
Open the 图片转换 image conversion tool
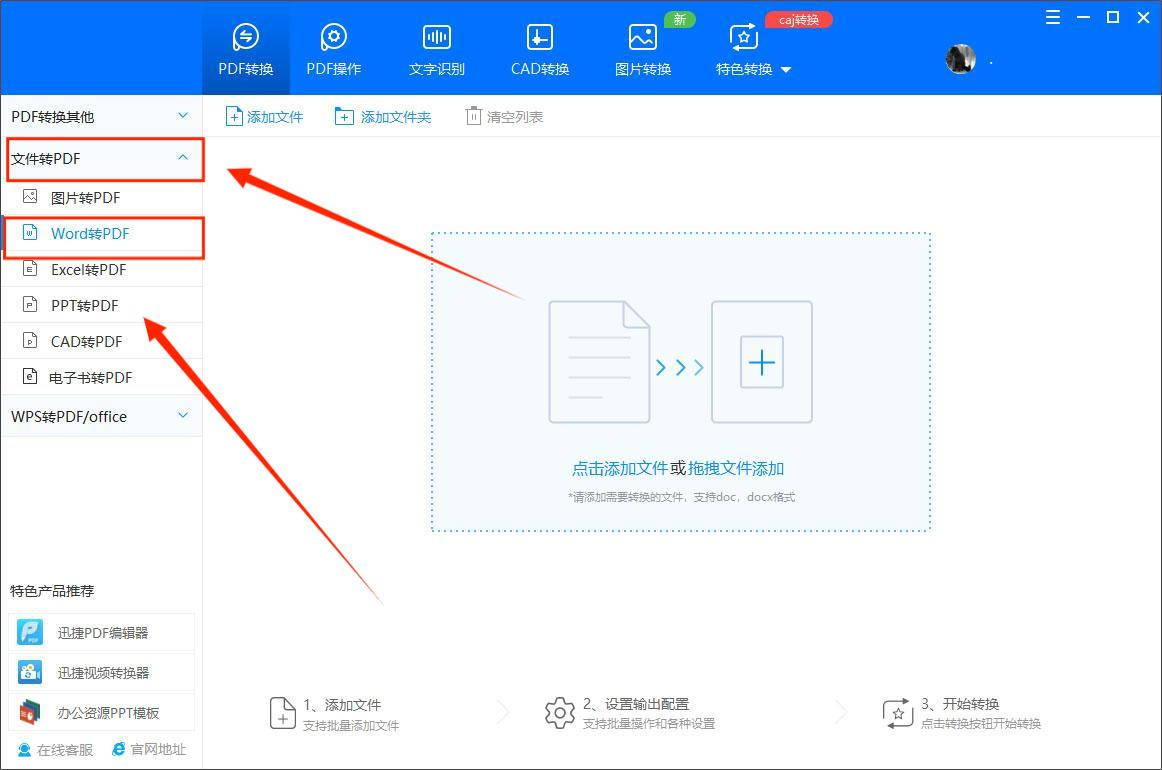[641, 47]
